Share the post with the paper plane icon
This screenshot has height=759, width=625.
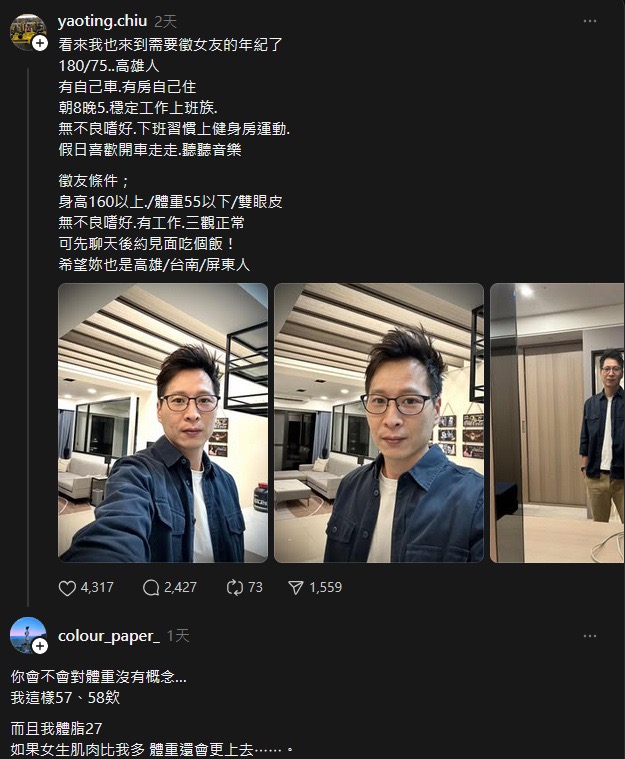(x=295, y=588)
